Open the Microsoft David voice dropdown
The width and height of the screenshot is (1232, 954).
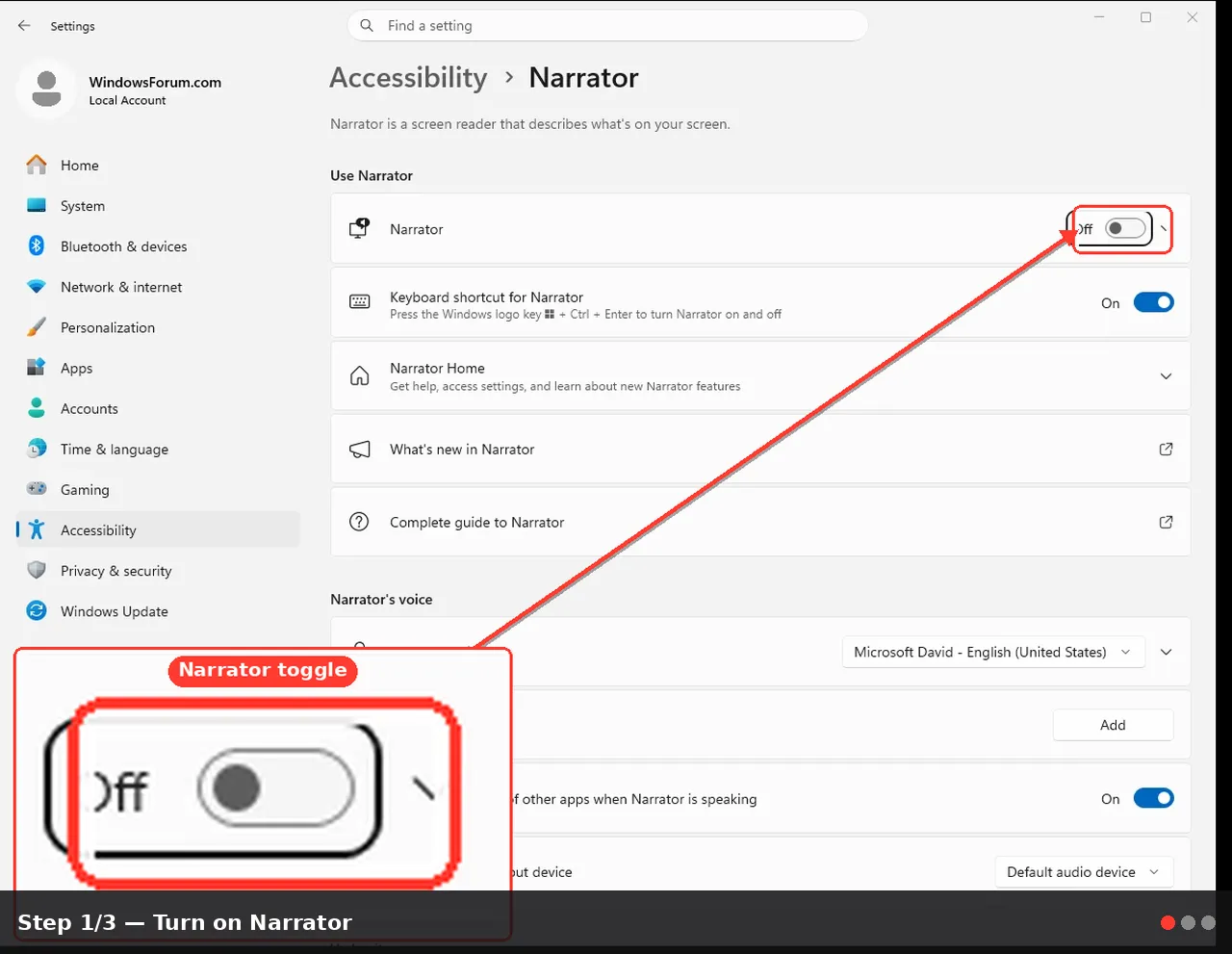tap(993, 652)
